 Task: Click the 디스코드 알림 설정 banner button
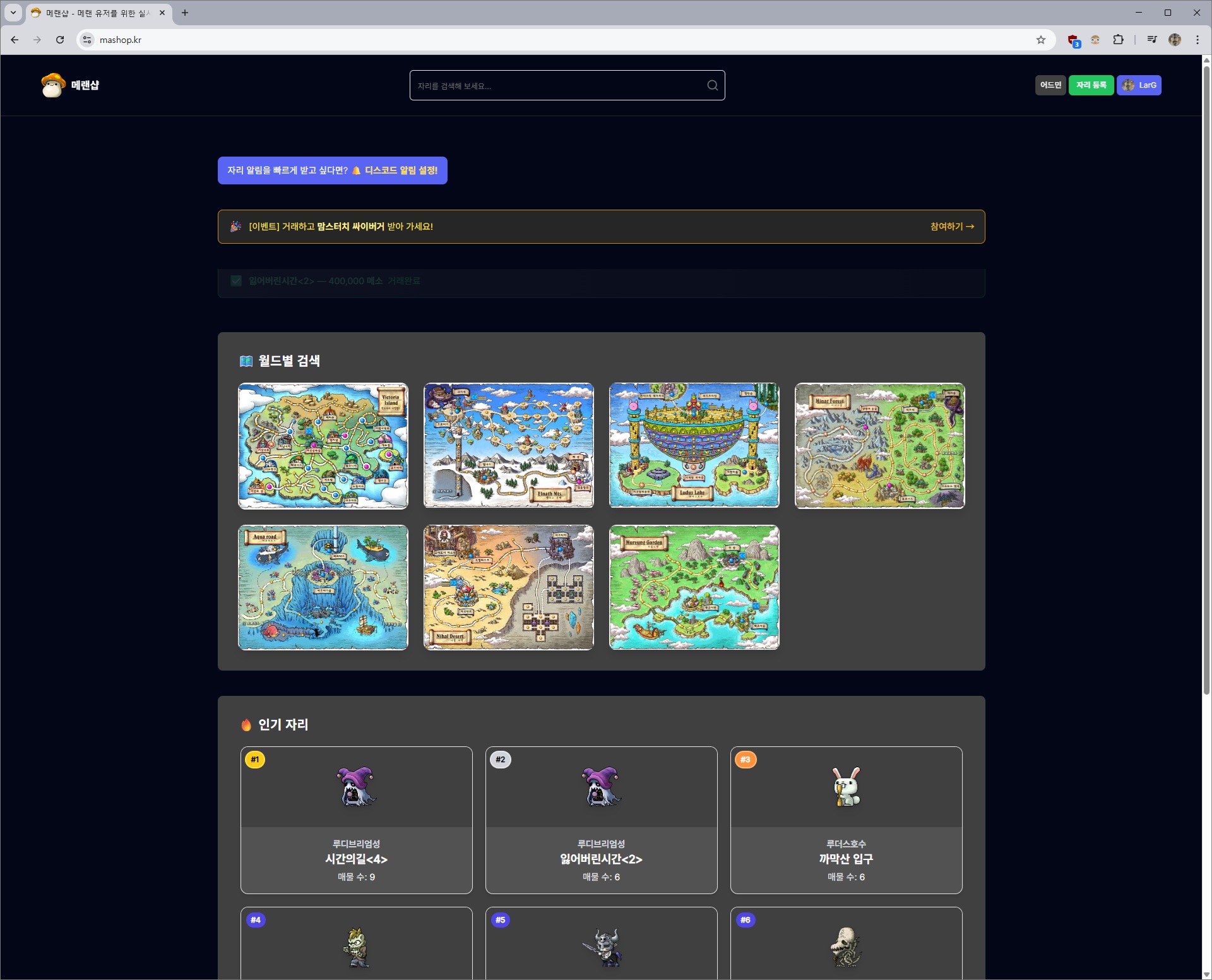coord(332,170)
